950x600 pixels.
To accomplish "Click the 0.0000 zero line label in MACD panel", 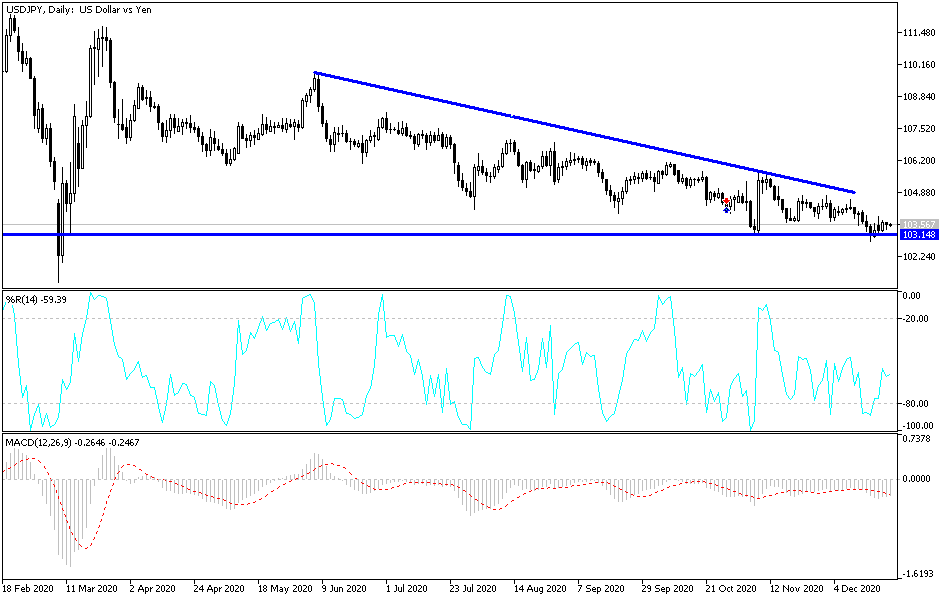I will coord(917,480).
